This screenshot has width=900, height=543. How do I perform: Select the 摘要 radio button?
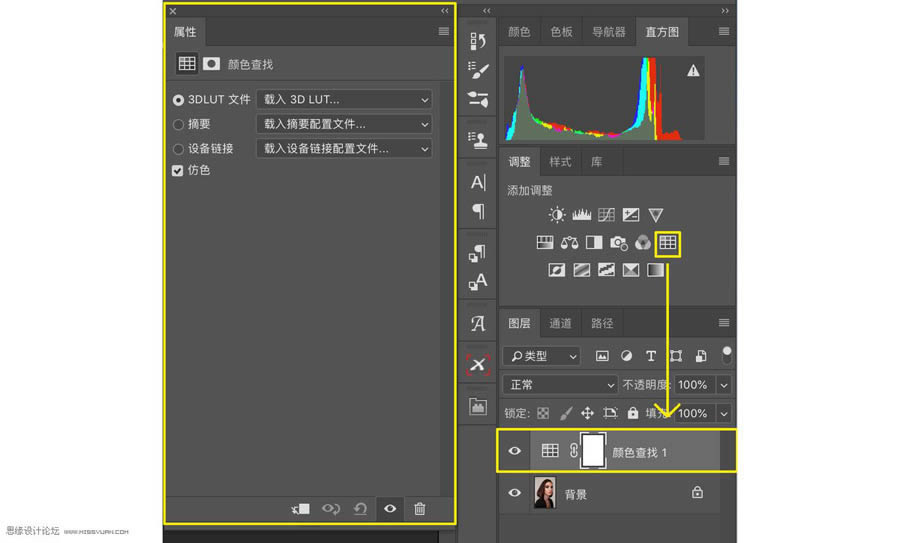point(179,125)
